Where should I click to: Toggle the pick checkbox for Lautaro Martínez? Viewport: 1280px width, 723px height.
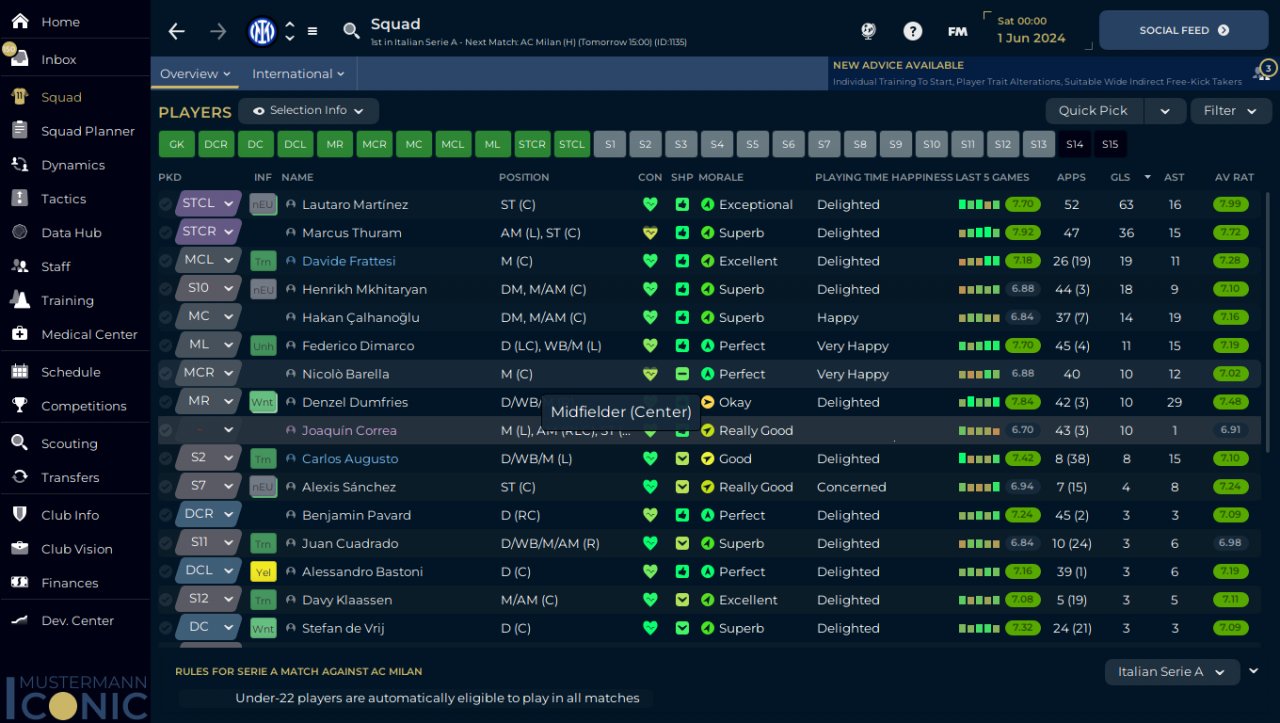coord(166,204)
